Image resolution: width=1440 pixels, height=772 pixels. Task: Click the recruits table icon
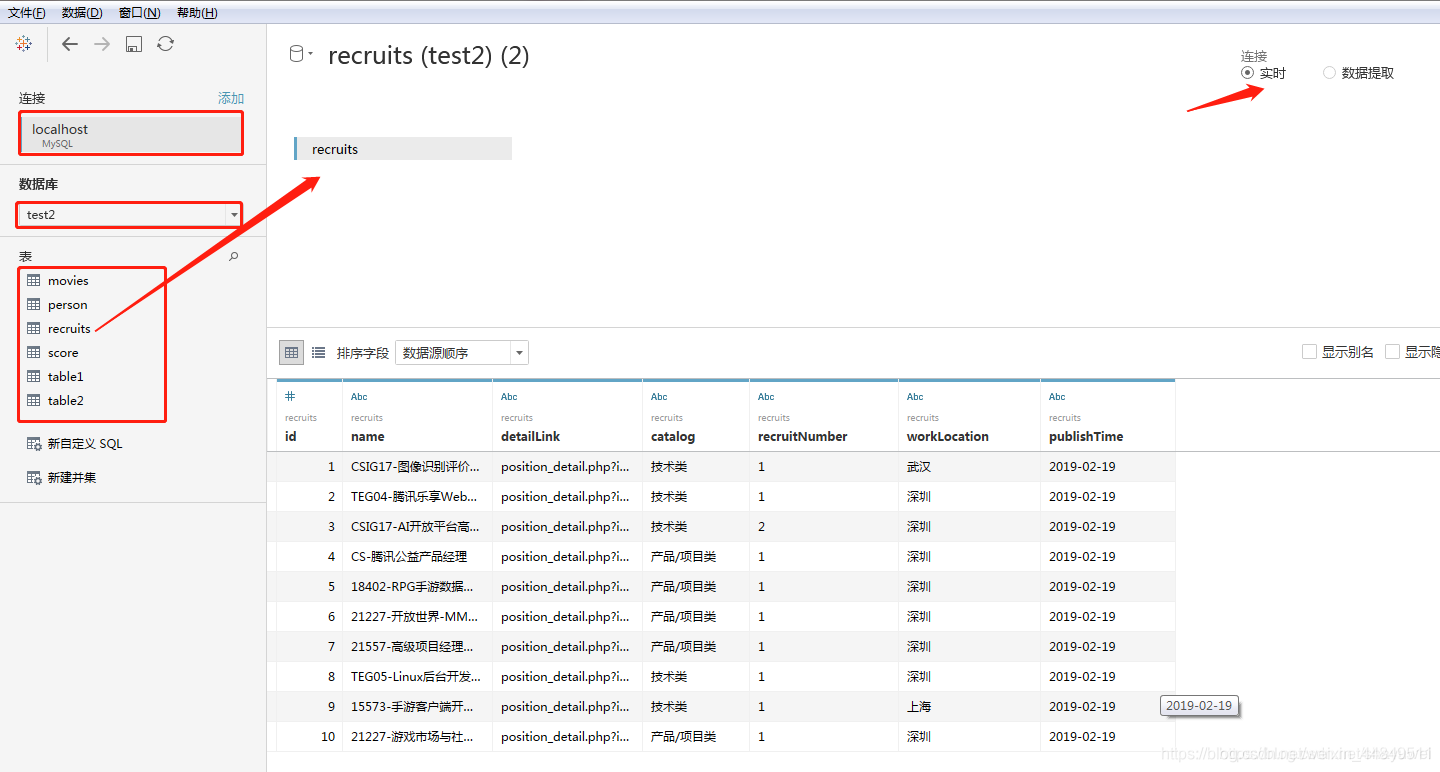[34, 329]
